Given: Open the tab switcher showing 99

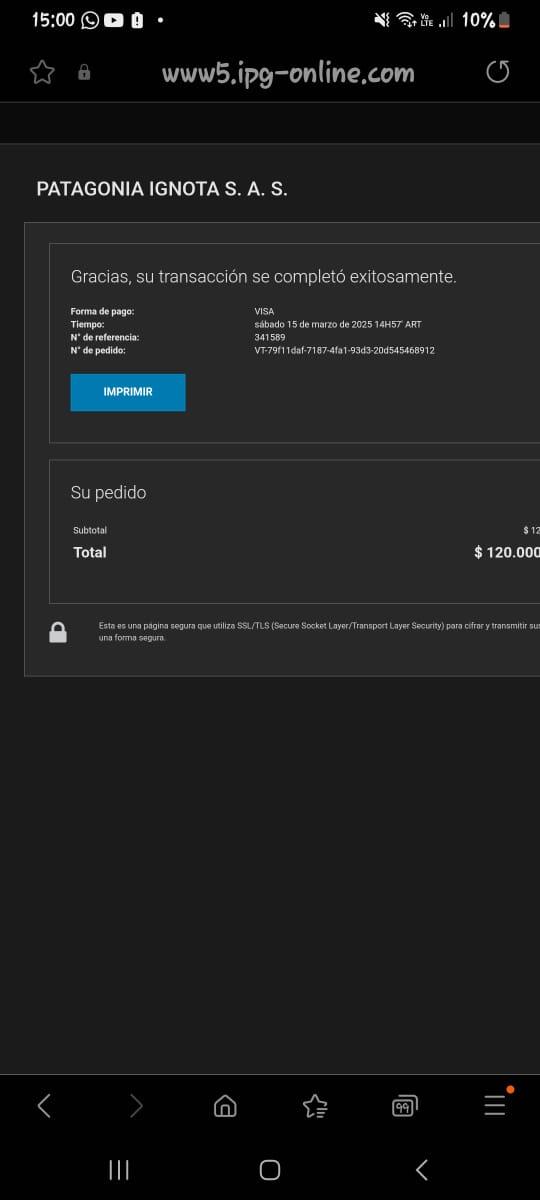Looking at the screenshot, I should [405, 1105].
